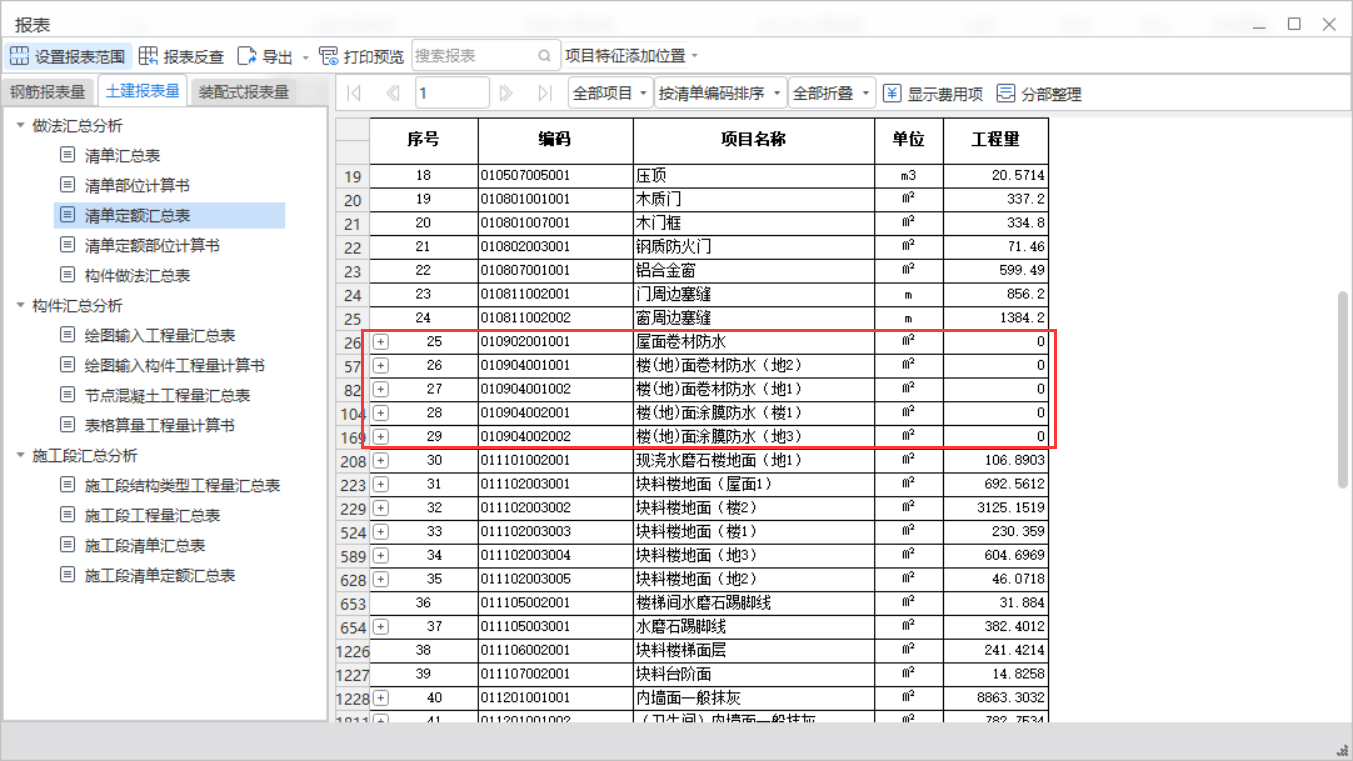Screen dimensions: 1353x761
Task: Open 节点混凝土工程量汇总表 report
Action: pyautogui.click(x=167, y=395)
